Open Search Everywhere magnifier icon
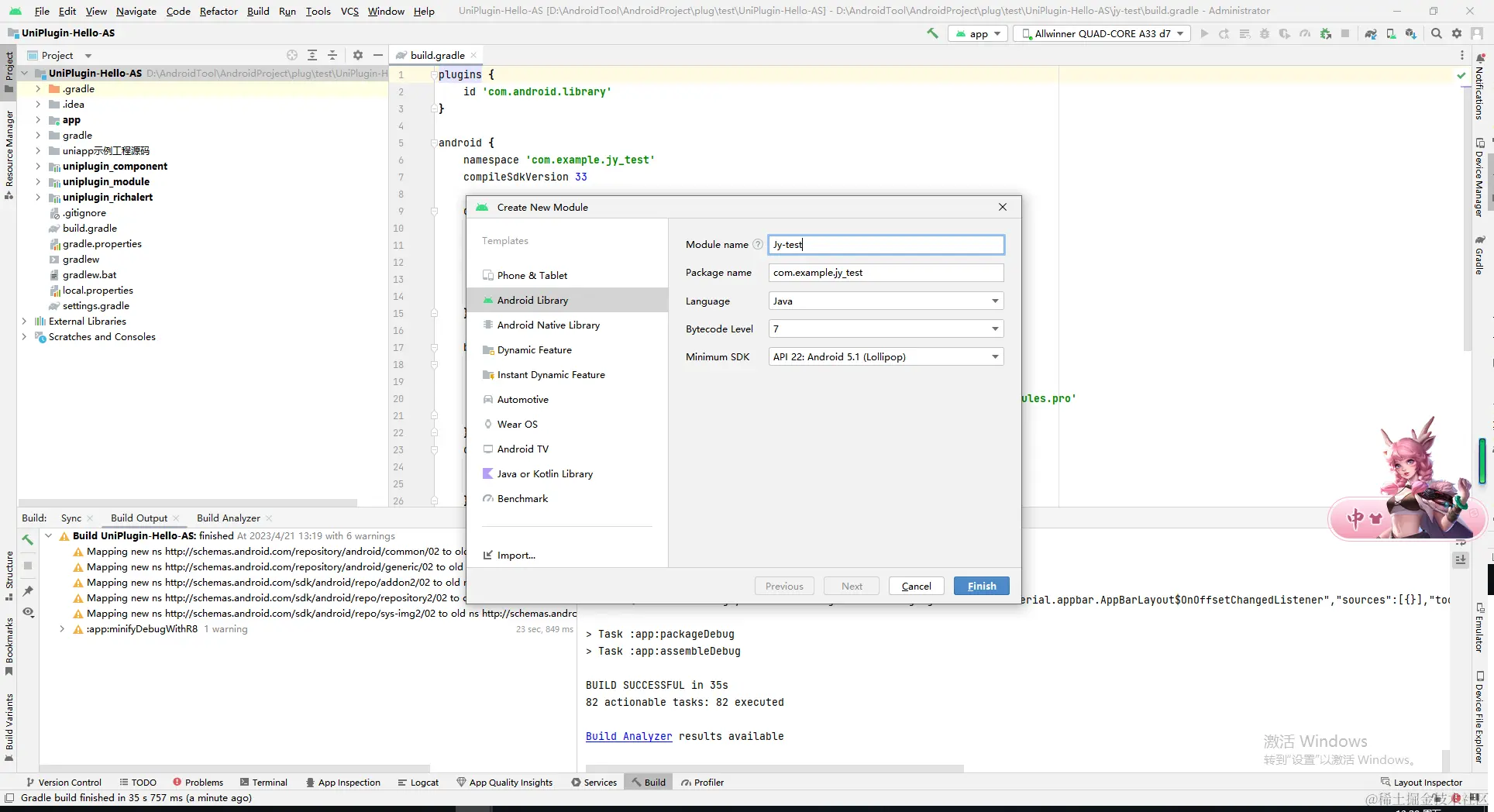 (x=1437, y=33)
